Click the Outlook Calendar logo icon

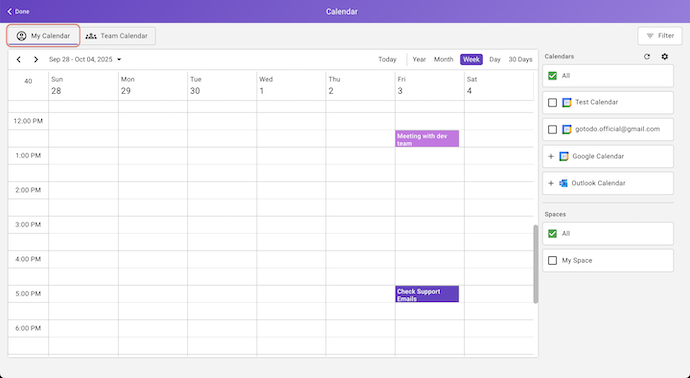pyautogui.click(x=563, y=183)
